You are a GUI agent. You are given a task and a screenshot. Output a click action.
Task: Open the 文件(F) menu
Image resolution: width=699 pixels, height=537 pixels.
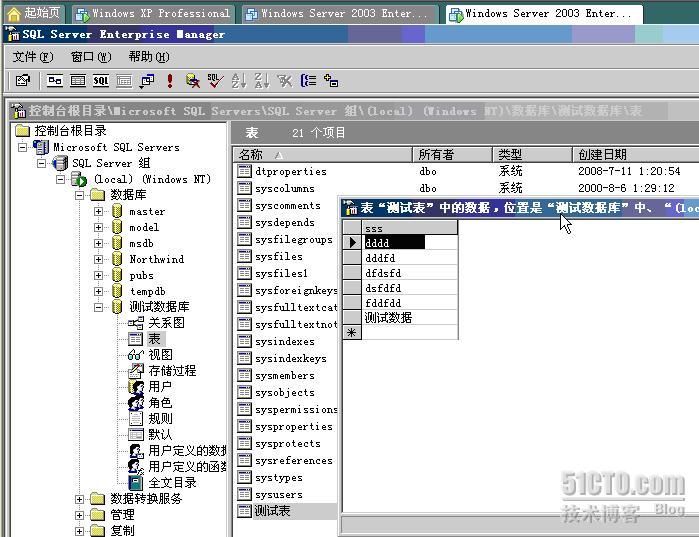[x=33, y=57]
